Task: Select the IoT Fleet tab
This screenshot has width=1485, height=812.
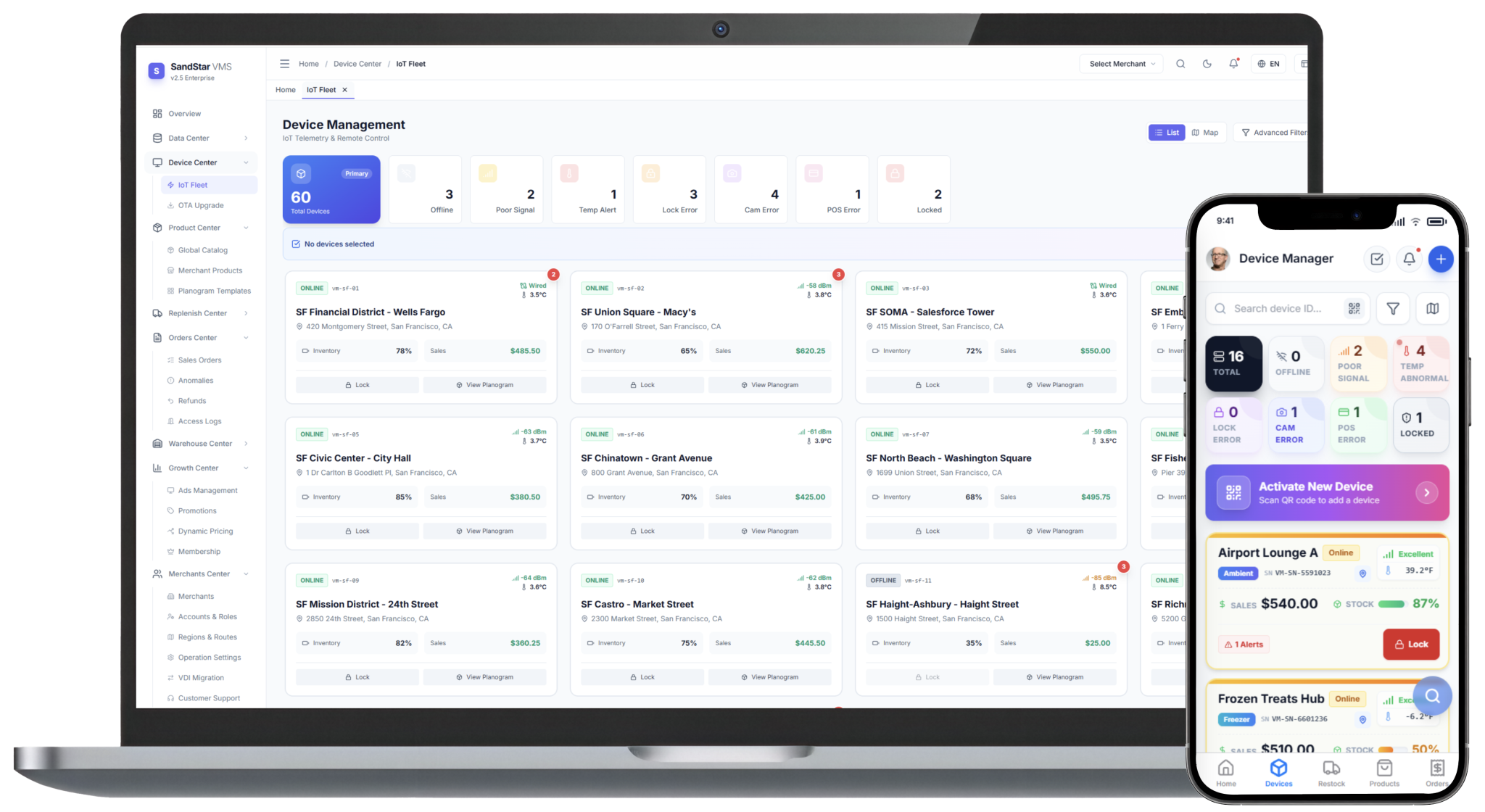Action: pyautogui.click(x=321, y=90)
